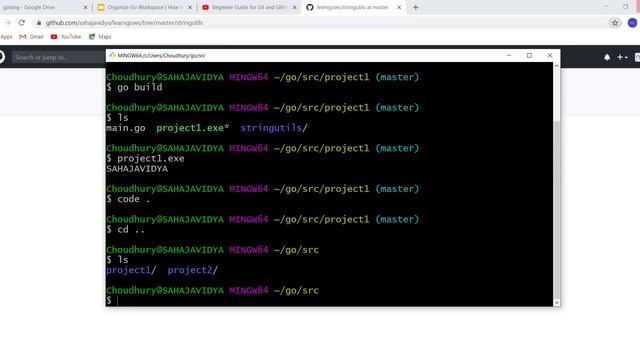Bookmark this page with the star icon
The image size is (640, 360).
615,23
